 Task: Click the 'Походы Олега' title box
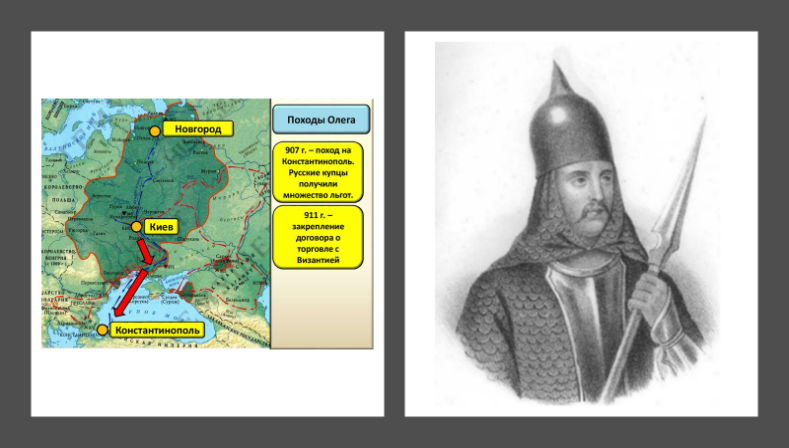click(321, 120)
